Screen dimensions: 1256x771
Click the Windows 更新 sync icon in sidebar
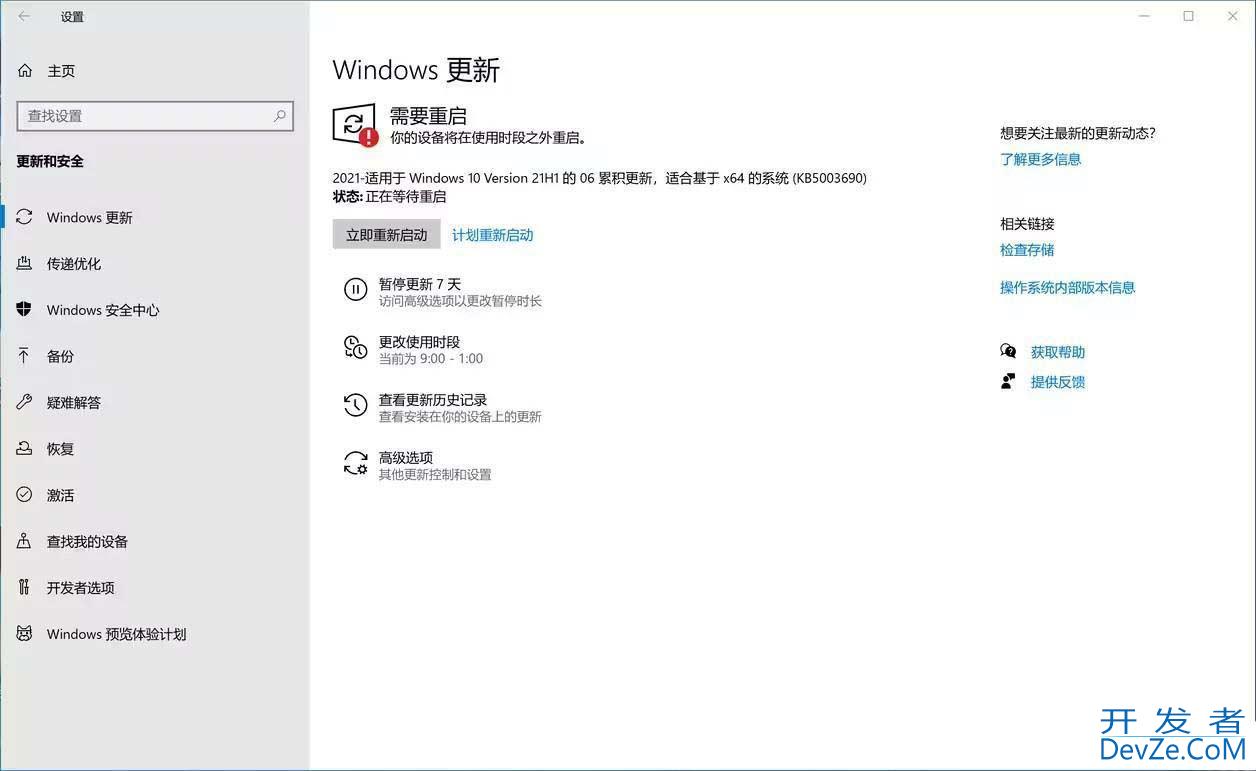(x=25, y=217)
